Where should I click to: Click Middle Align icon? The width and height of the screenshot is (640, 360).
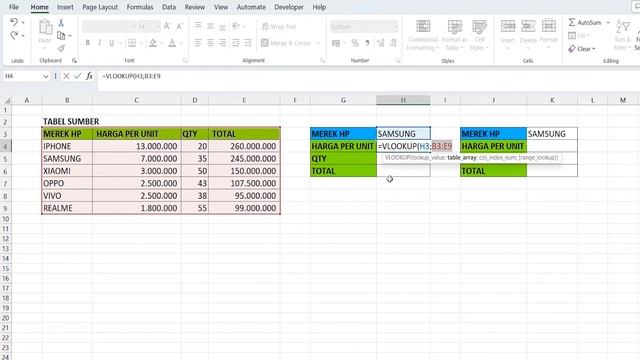210,27
